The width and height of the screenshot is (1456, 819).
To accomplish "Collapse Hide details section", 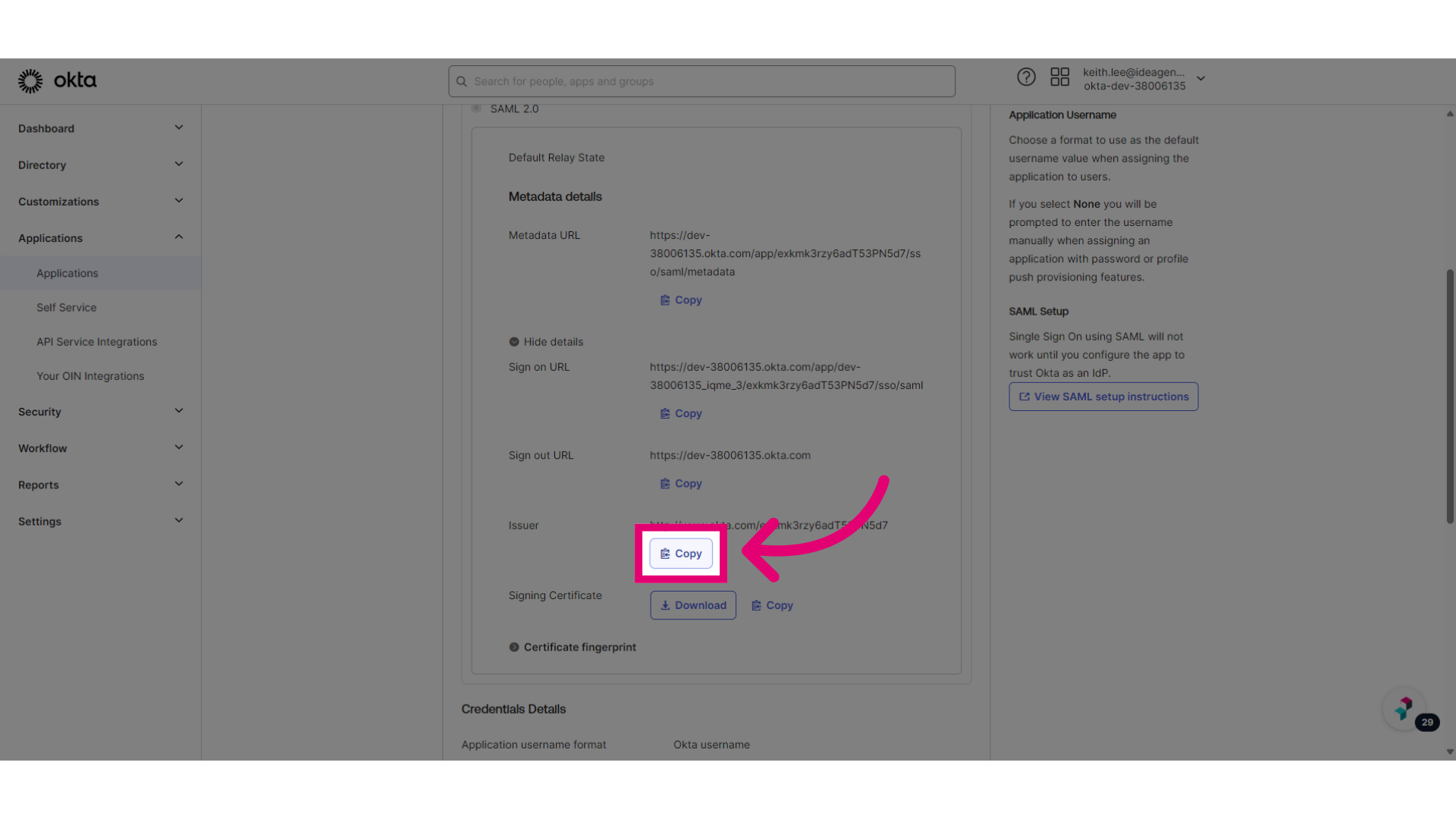I will point(546,342).
